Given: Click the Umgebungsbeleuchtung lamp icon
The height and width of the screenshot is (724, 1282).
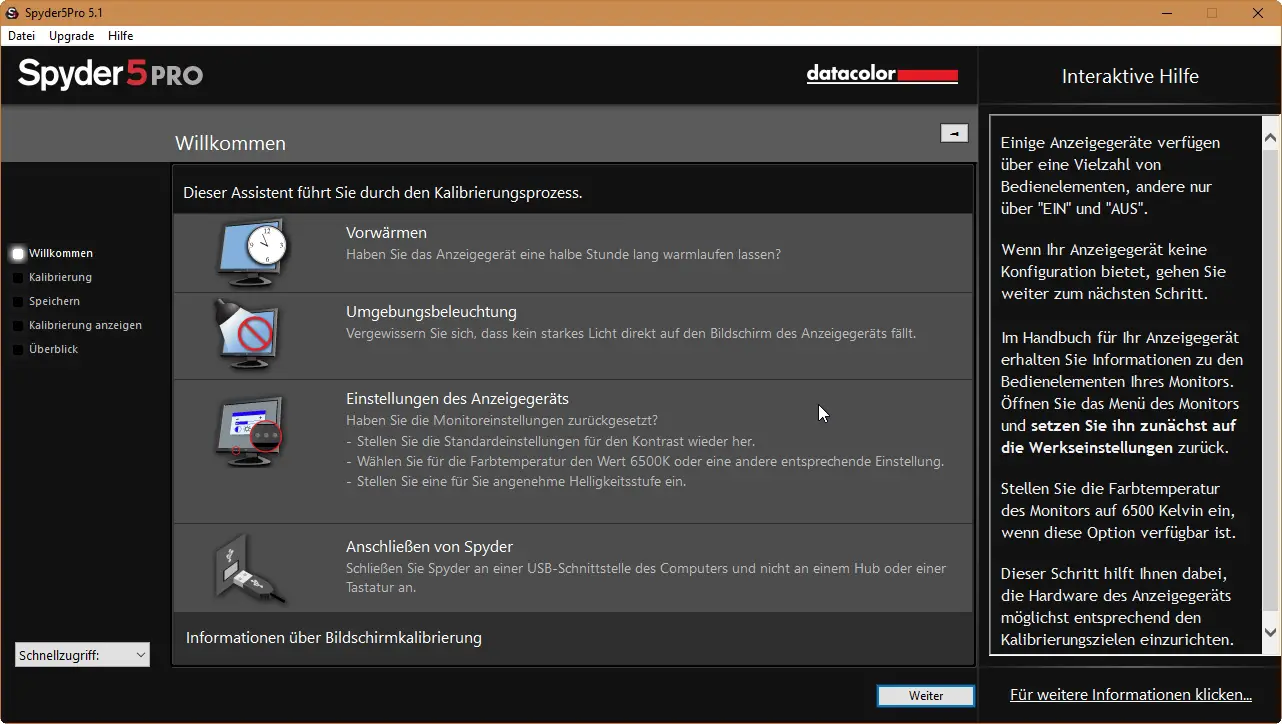Looking at the screenshot, I should 247,335.
